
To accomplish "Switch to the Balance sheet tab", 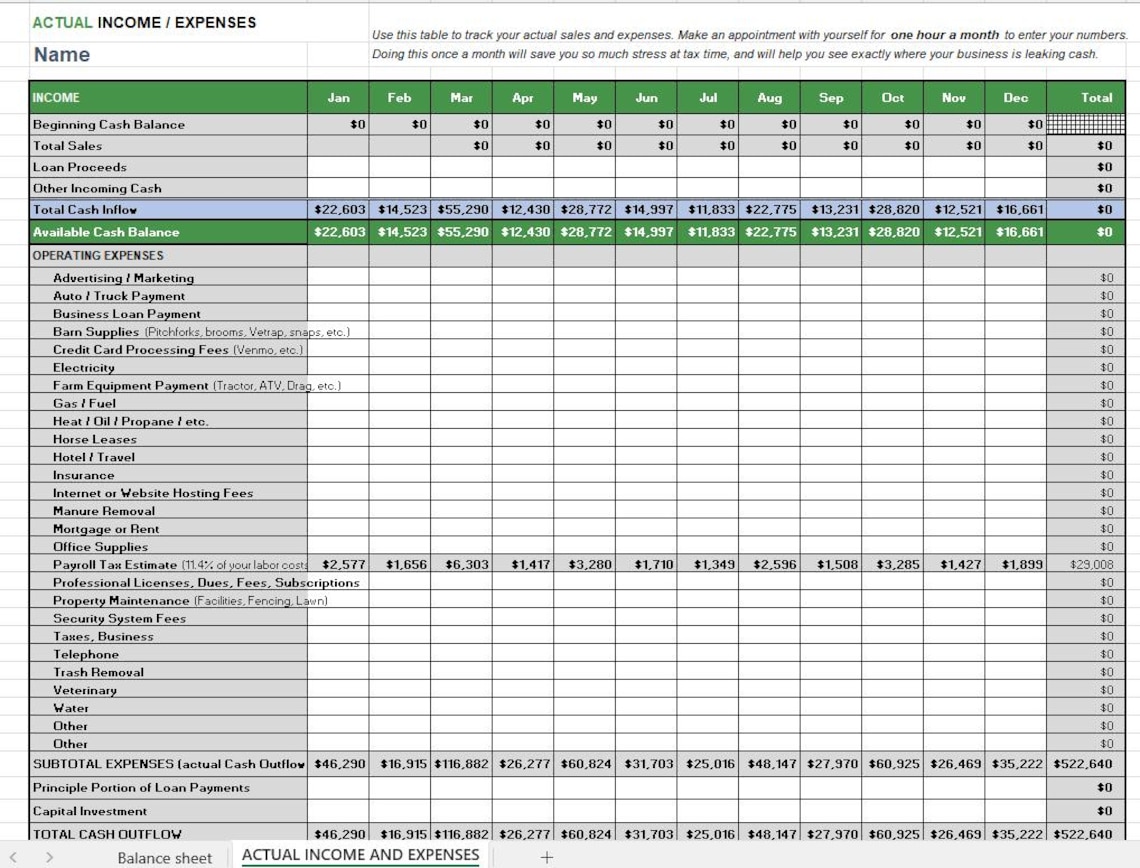I will pyautogui.click(x=164, y=858).
